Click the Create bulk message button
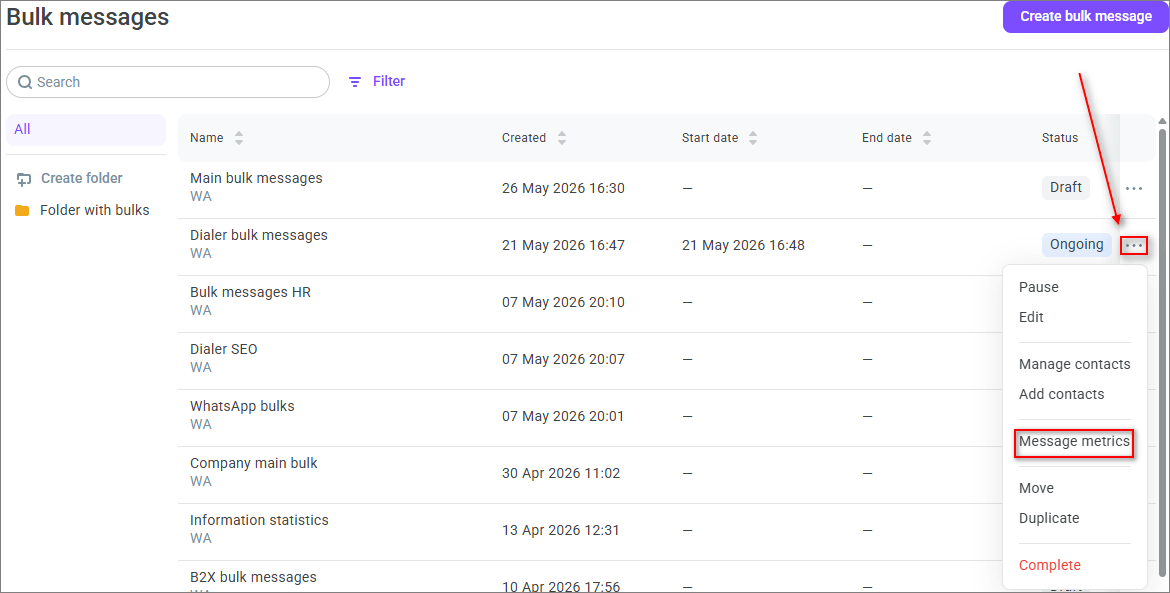Screen dimensions: 1170x593 [1086, 16]
